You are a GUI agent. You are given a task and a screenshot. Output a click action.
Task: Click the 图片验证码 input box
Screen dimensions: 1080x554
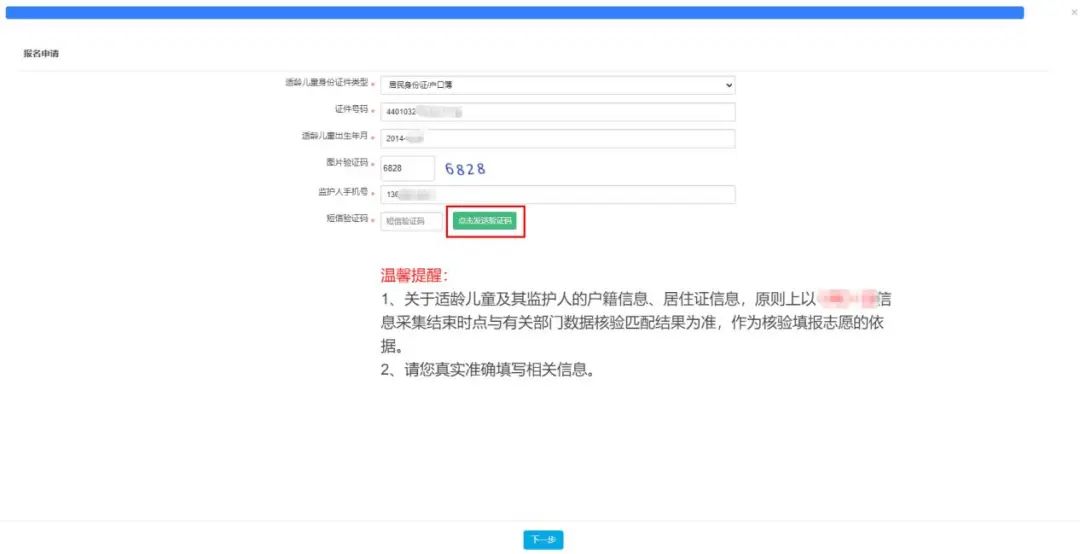[x=407, y=168]
